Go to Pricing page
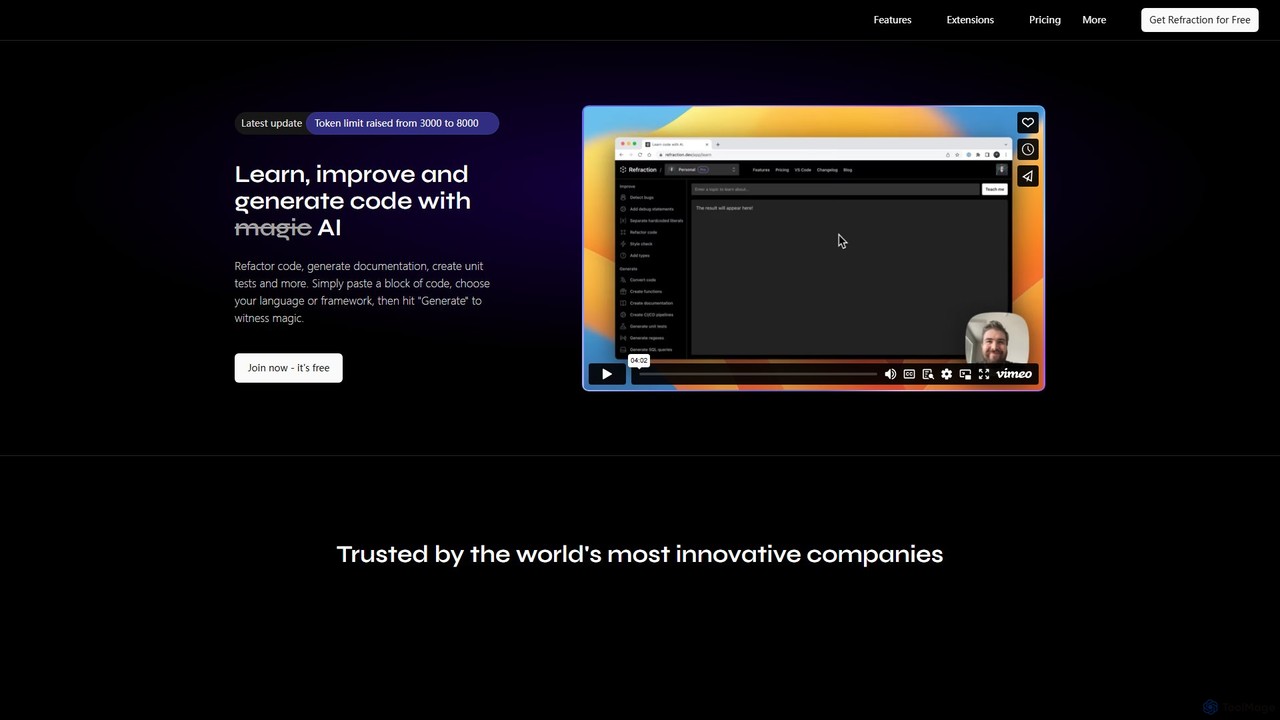Viewport: 1280px width, 720px height. (1045, 20)
